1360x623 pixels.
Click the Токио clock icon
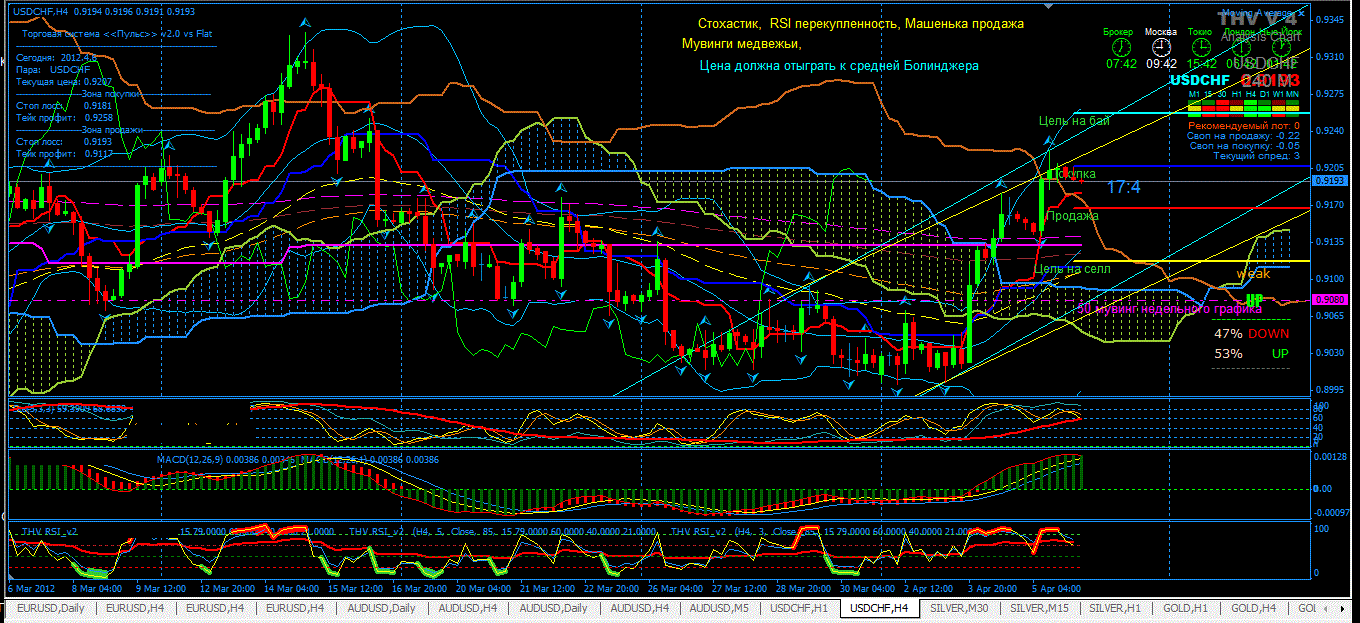coord(1200,46)
